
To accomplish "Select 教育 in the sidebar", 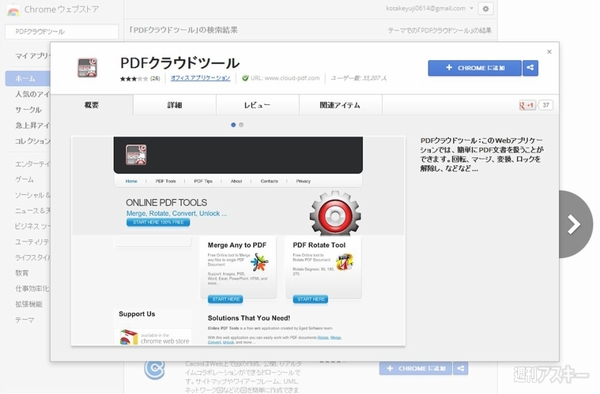I will tap(22, 273).
